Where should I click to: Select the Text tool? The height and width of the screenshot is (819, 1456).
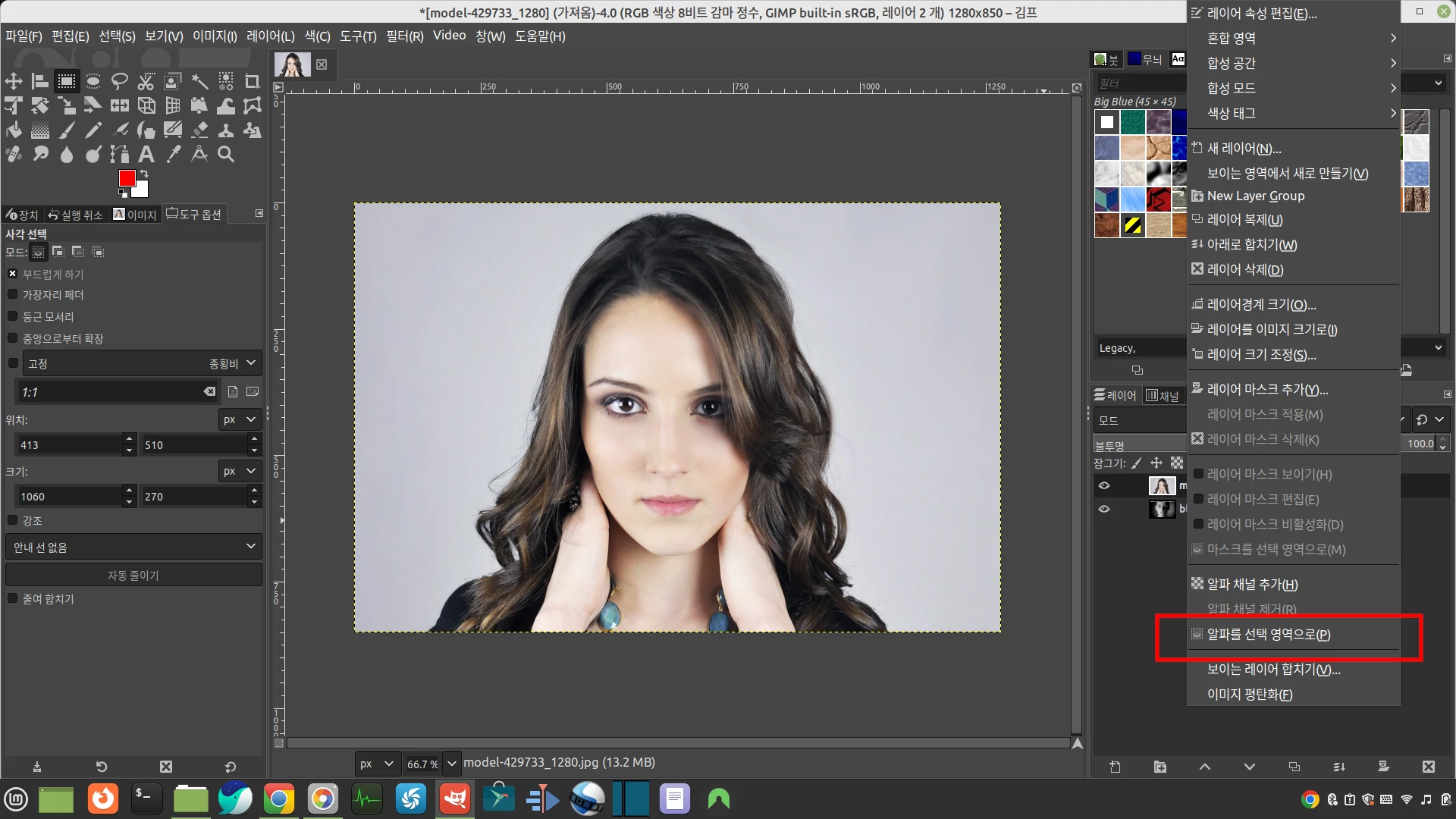click(146, 155)
